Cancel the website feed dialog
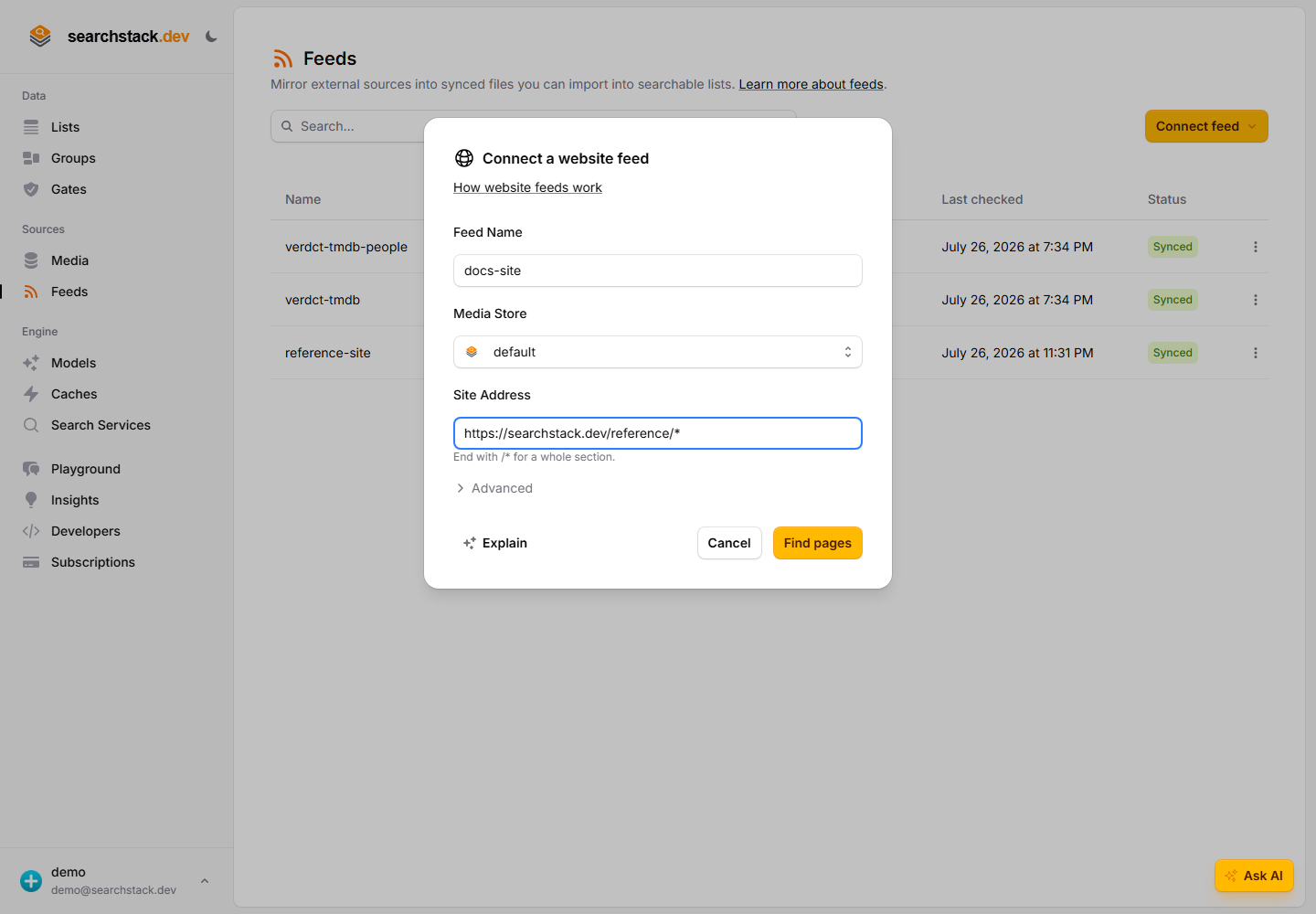Image resolution: width=1316 pixels, height=914 pixels. pos(729,543)
